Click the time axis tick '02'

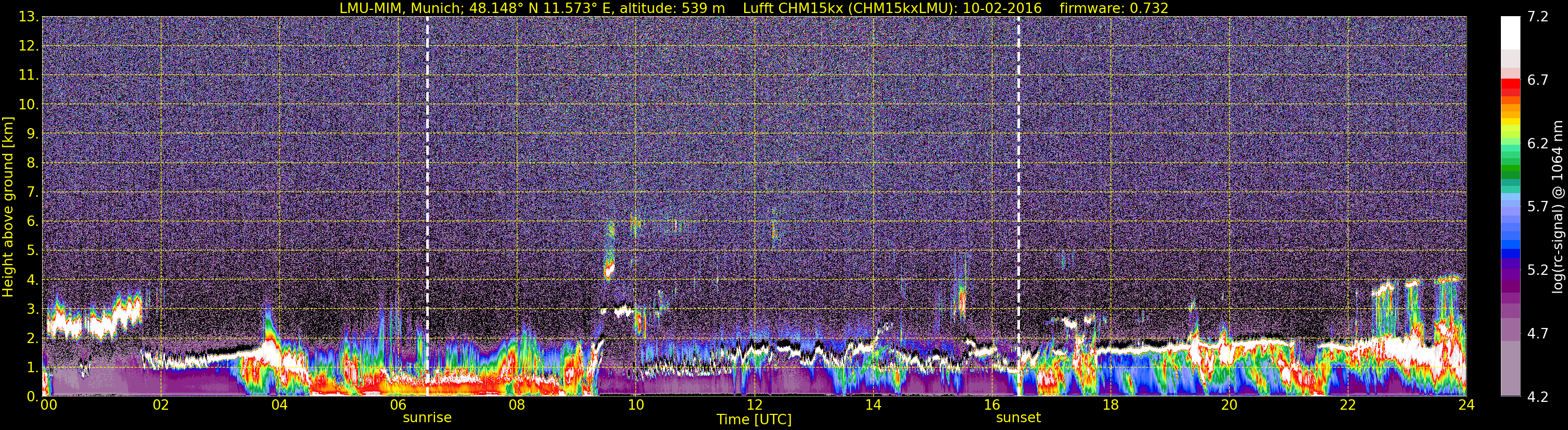pos(161,405)
